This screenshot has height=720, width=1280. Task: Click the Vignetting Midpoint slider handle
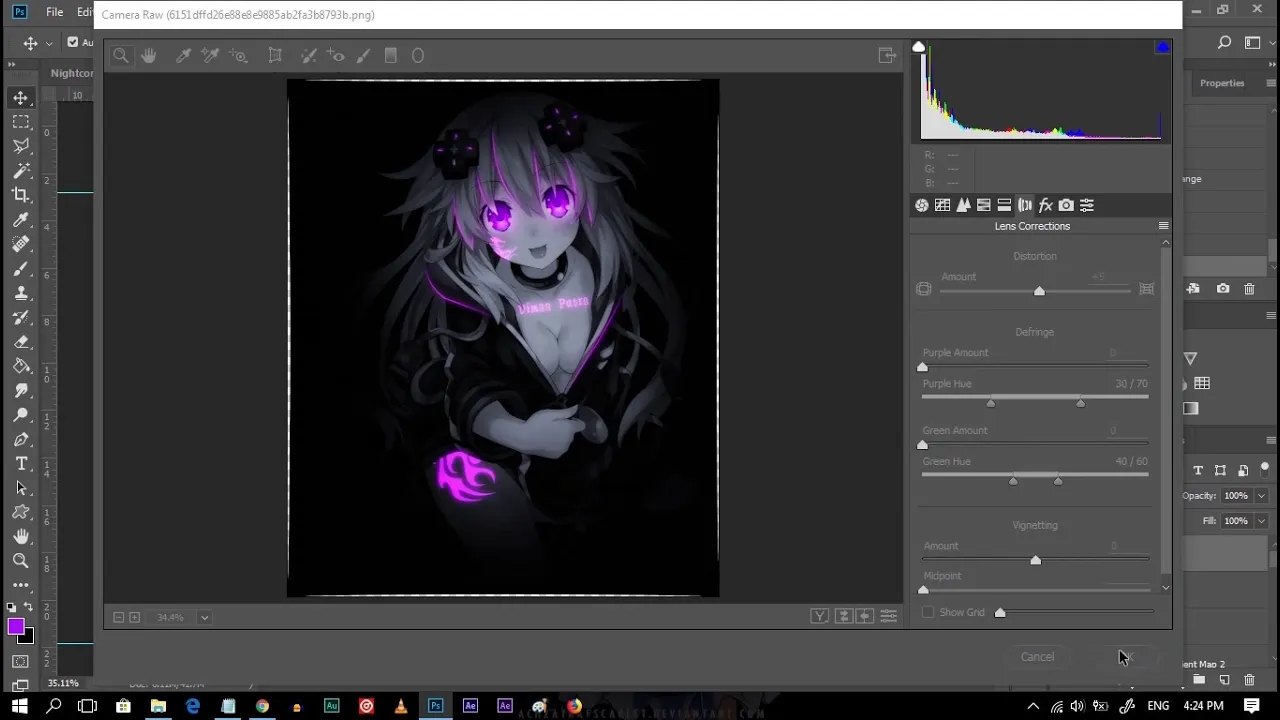tap(923, 590)
